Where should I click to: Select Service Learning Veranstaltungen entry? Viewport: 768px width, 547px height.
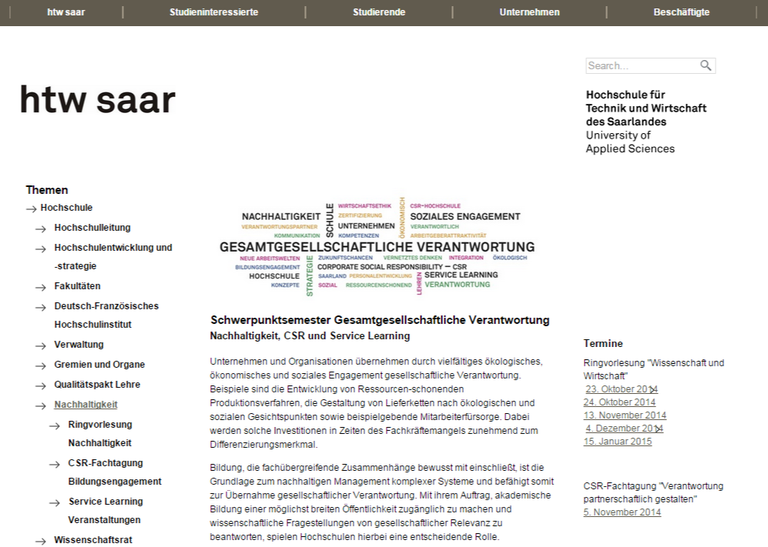pyautogui.click(x=106, y=510)
